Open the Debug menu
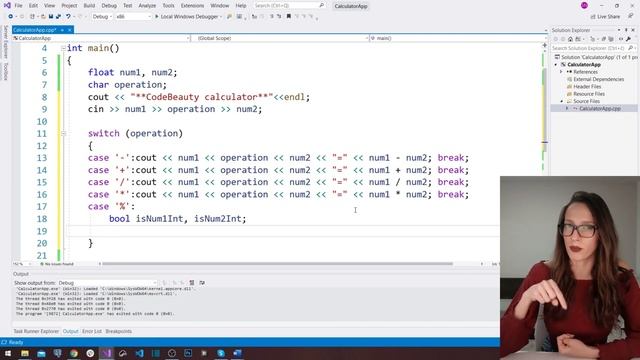 (x=109, y=6)
